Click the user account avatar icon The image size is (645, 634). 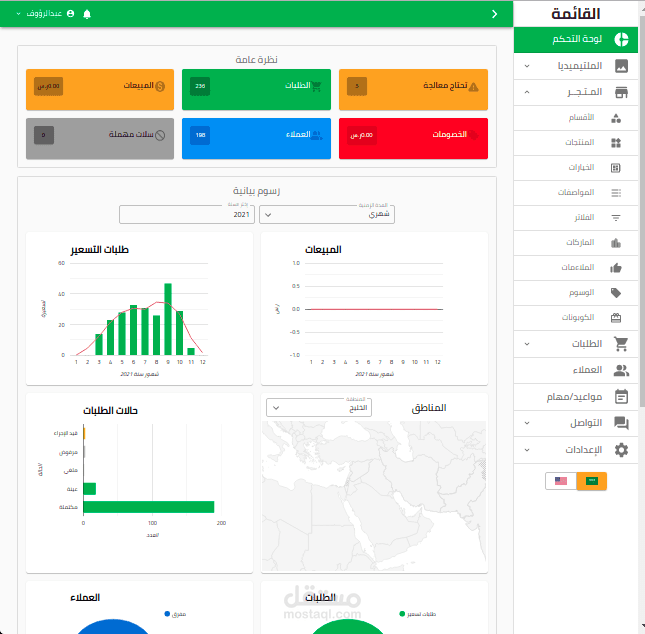tap(70, 14)
